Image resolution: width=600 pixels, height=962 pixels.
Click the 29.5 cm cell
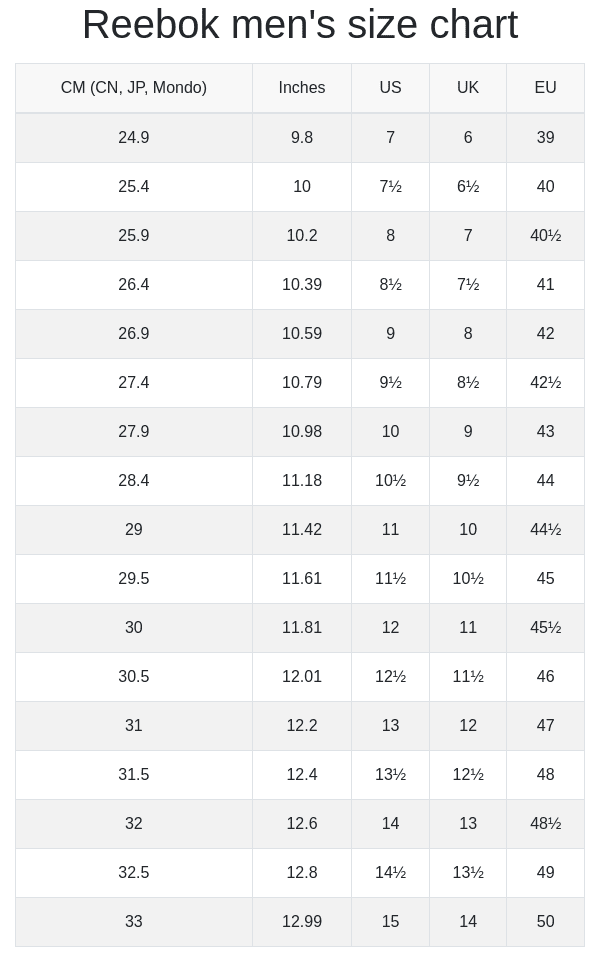134,579
